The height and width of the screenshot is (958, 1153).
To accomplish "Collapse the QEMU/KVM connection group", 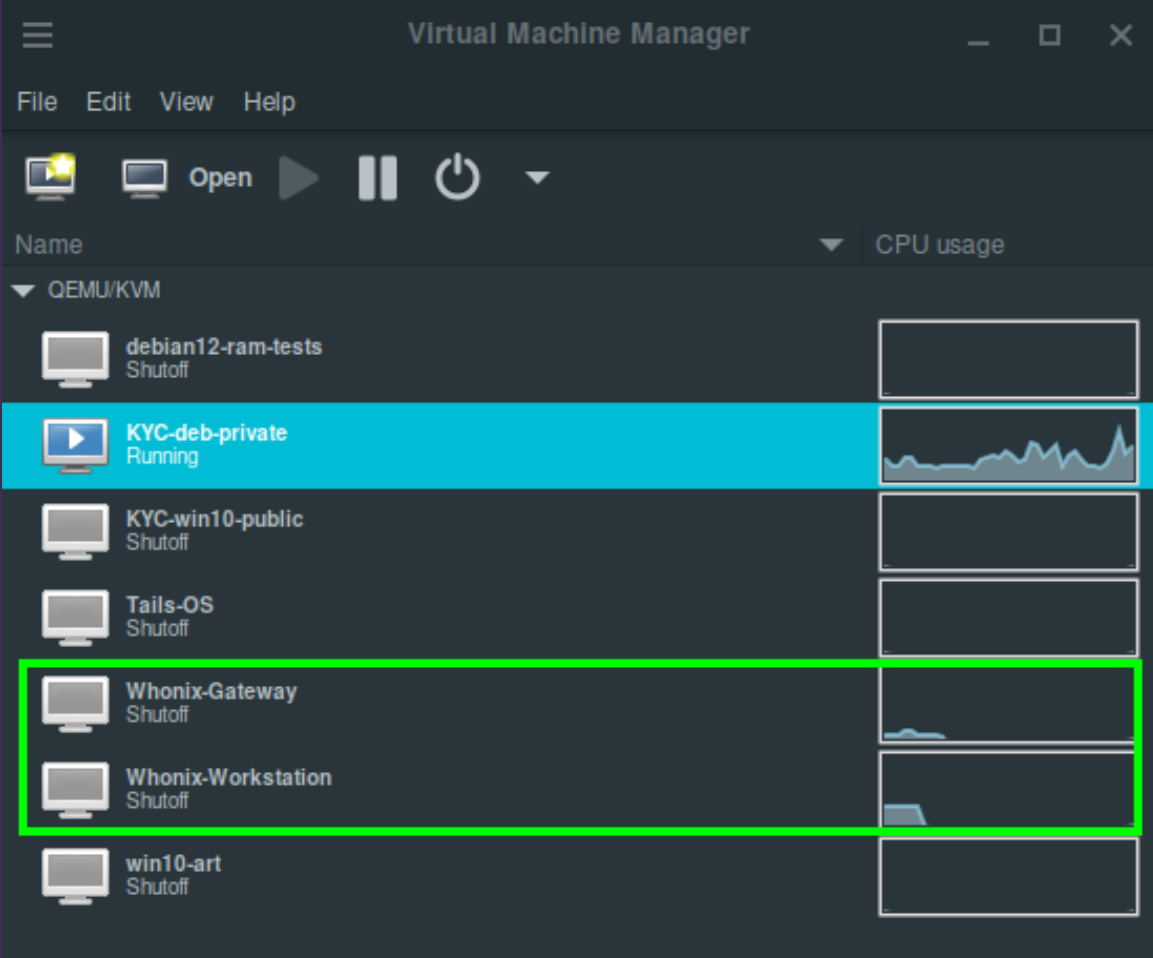I will [x=24, y=290].
